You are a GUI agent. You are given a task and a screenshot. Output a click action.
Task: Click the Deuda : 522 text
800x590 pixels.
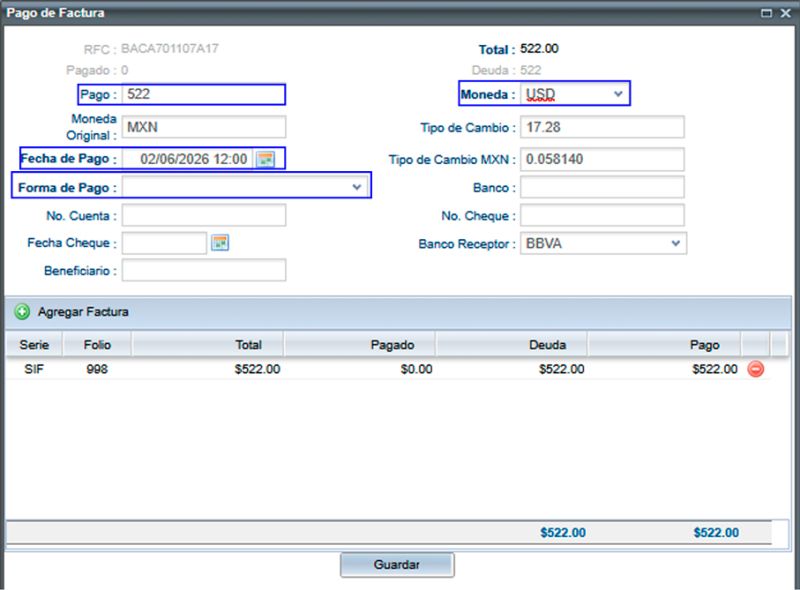(506, 70)
